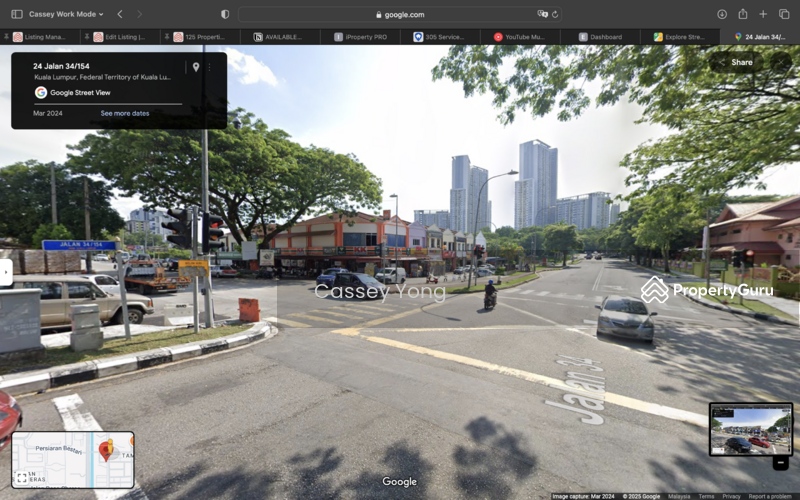800x500 pixels.
Task: Click the Safari back arrow
Action: point(120,14)
